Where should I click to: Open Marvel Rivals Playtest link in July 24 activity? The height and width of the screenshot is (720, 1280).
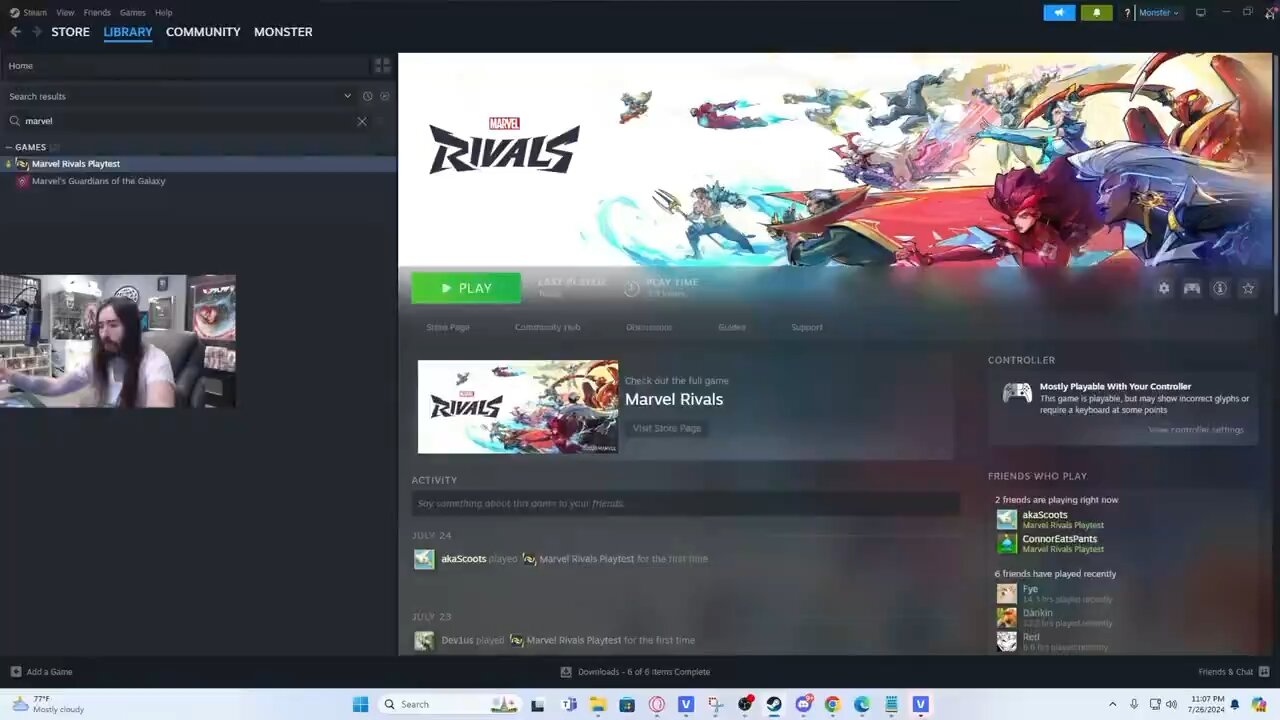586,559
